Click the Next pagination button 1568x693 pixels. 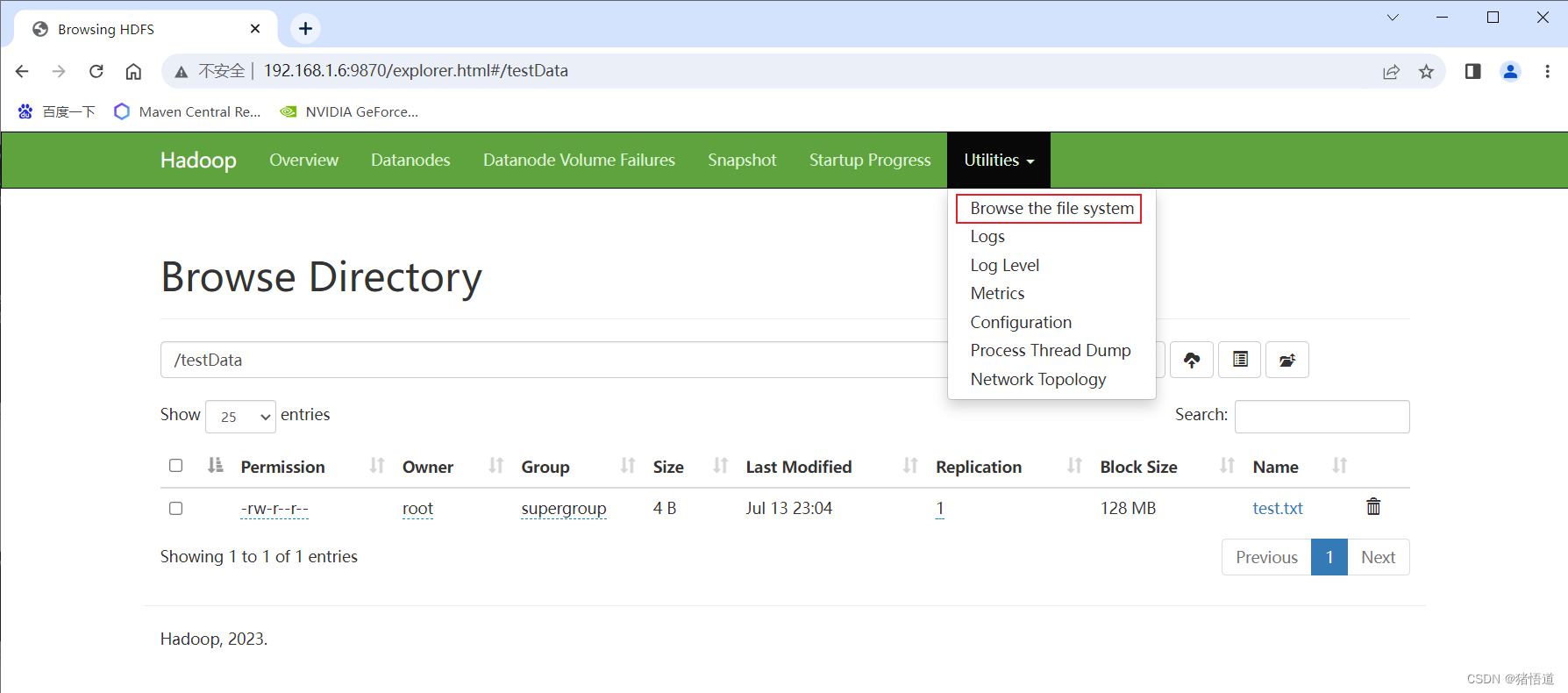click(x=1378, y=557)
